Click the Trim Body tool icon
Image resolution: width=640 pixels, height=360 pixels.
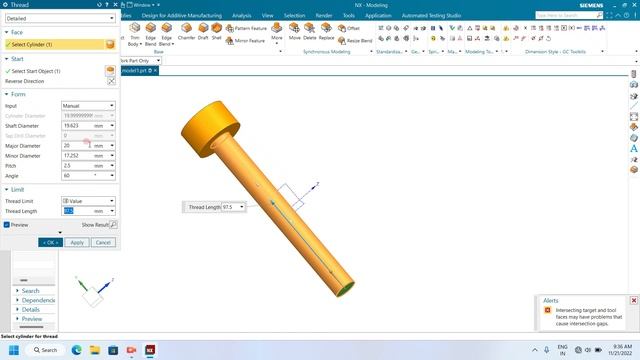coord(135,28)
